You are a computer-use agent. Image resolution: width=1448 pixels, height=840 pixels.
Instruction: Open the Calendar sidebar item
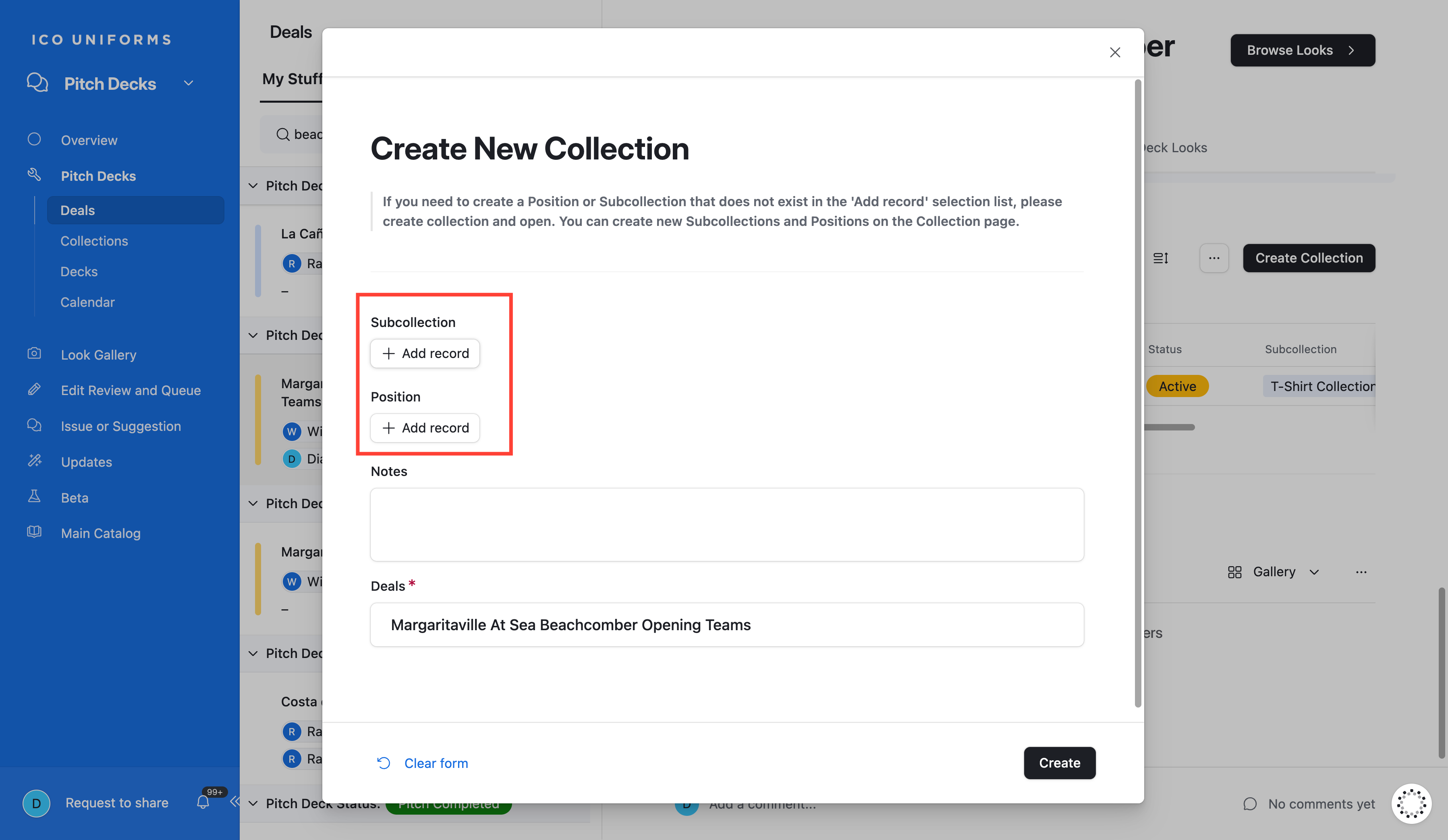pos(87,302)
